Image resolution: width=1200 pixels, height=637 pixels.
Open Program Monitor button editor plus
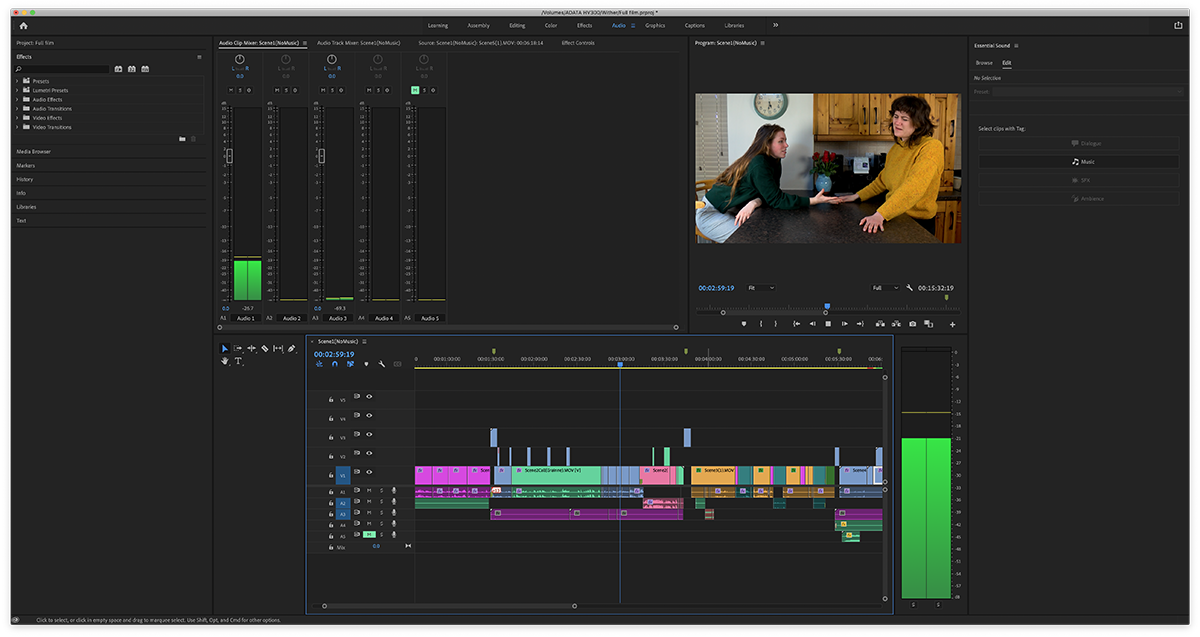[952, 324]
